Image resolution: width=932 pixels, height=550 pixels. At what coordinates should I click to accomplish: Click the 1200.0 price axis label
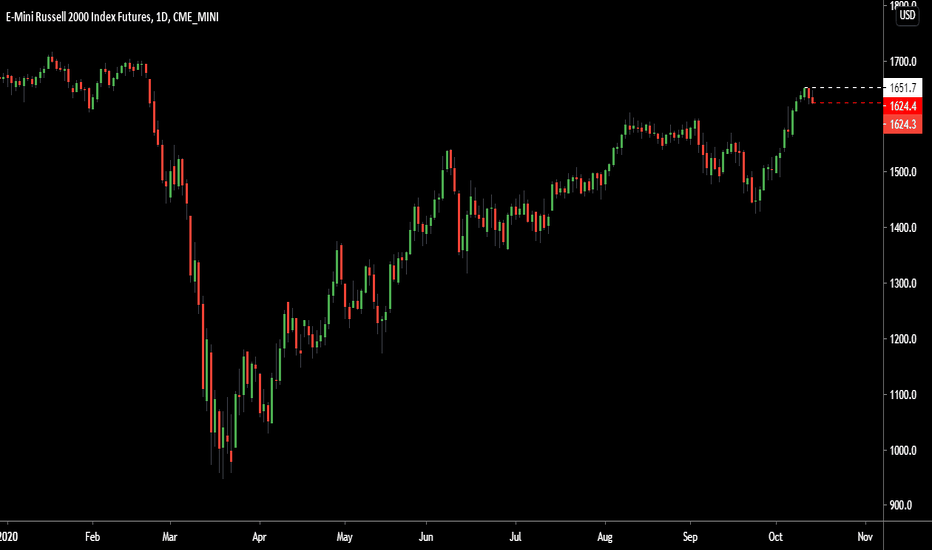pos(903,339)
